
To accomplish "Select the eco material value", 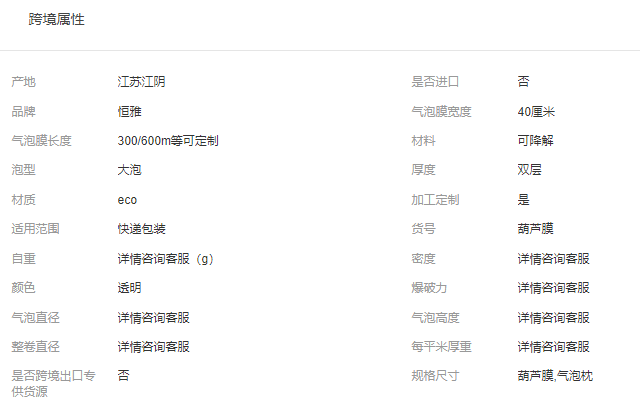I will pyautogui.click(x=128, y=200).
